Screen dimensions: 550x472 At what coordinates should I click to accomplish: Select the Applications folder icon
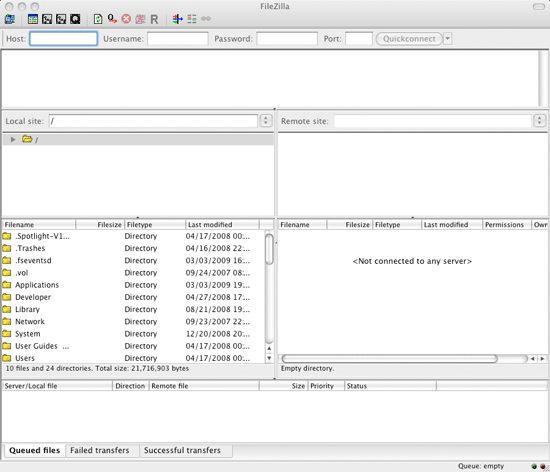(x=7, y=285)
